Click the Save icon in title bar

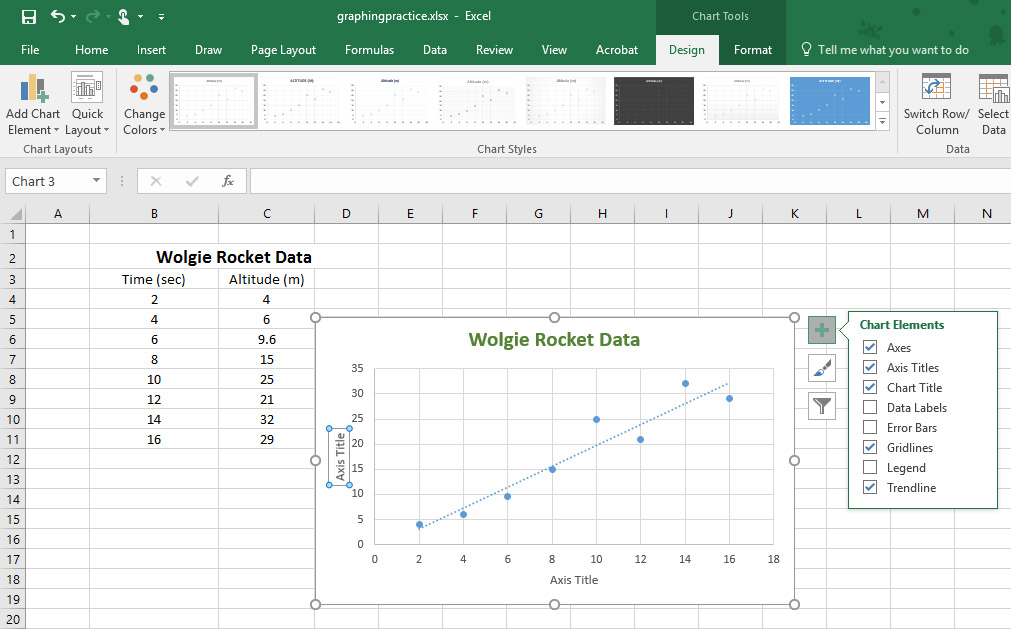pos(29,17)
